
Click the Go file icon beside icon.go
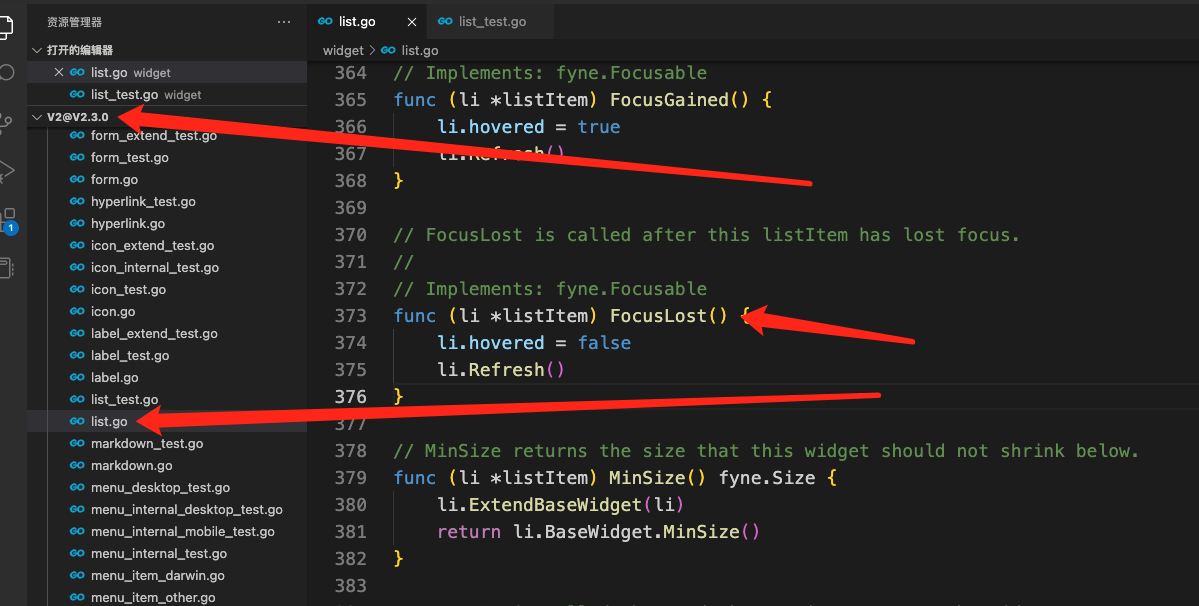[x=77, y=312]
